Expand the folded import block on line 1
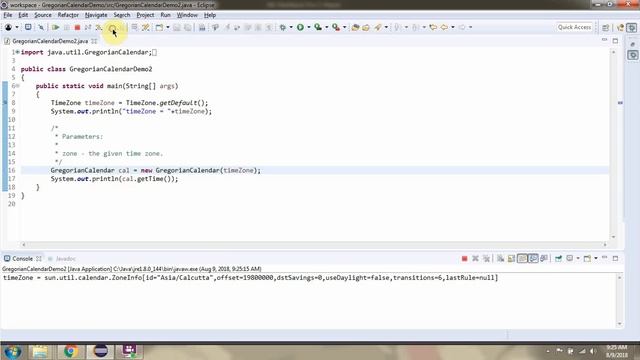The height and width of the screenshot is (360, 640). (18, 52)
